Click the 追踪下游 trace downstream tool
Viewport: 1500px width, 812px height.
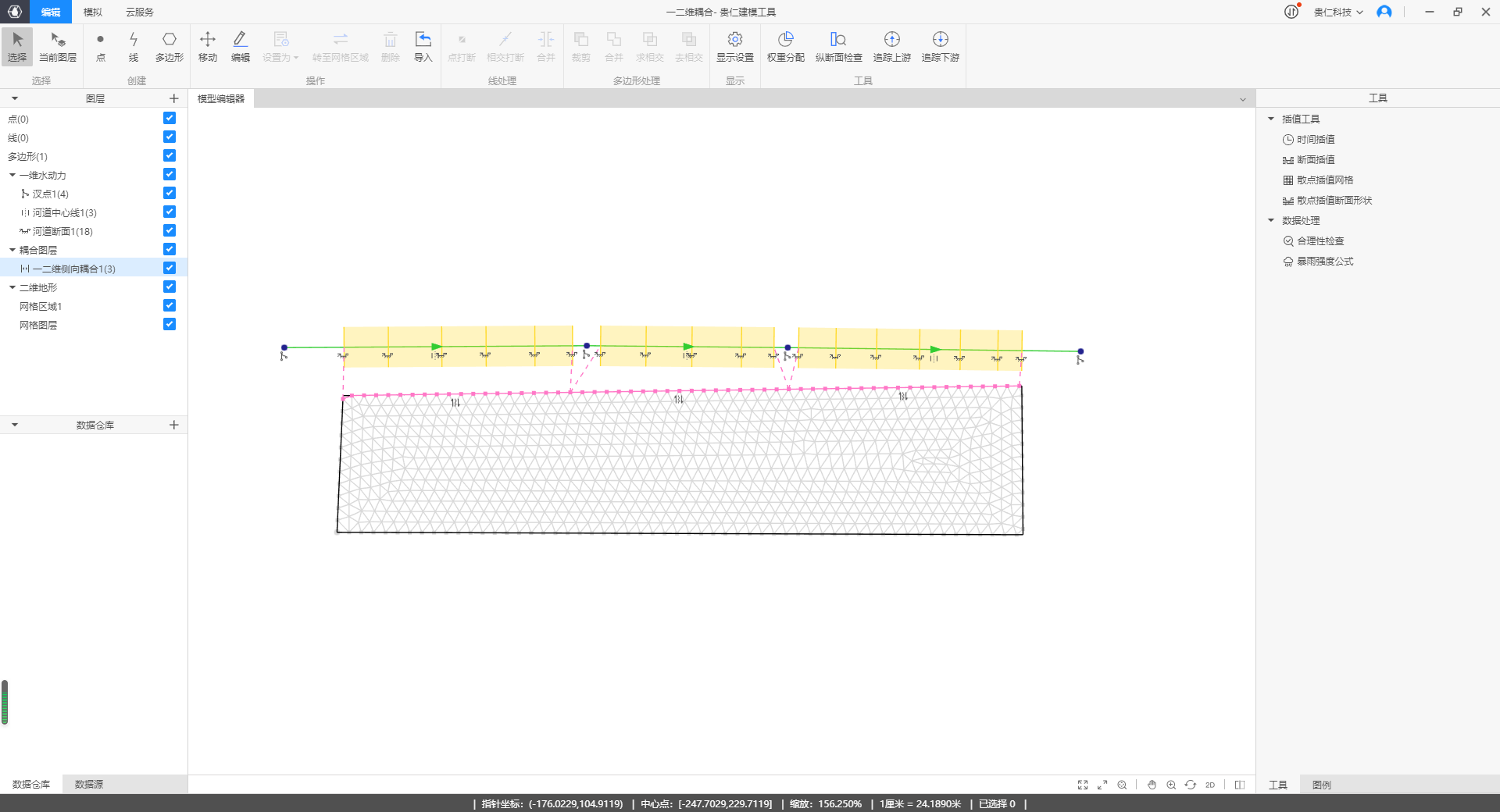coord(940,46)
